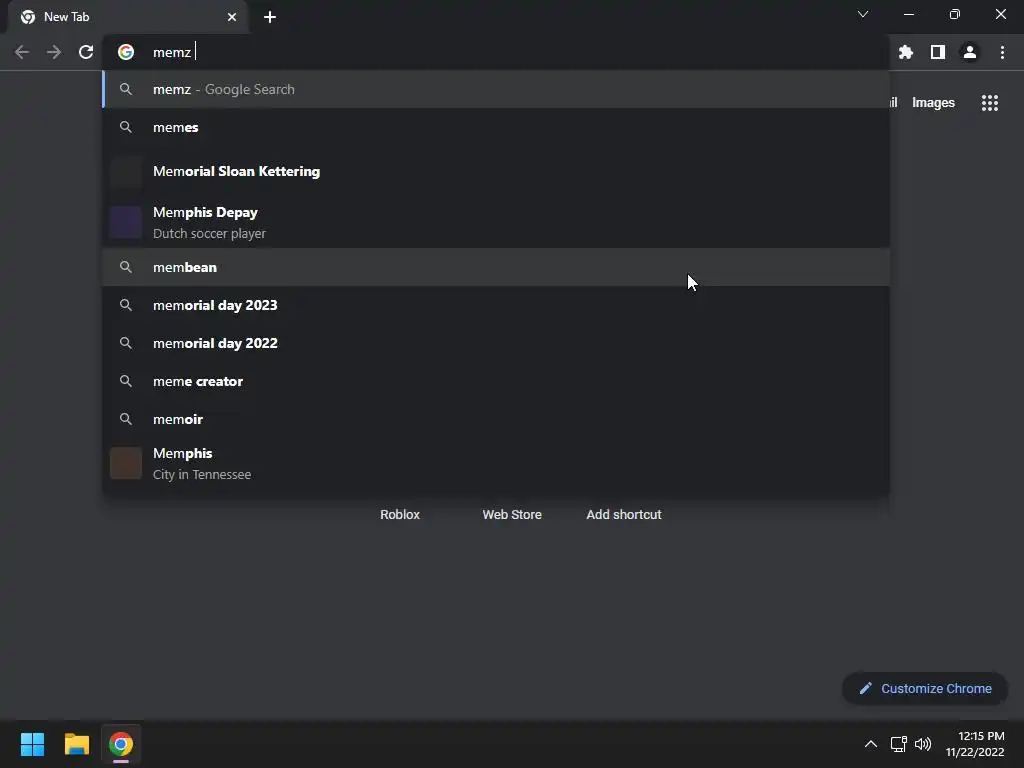
Task: Open the Images link
Action: [x=933, y=103]
